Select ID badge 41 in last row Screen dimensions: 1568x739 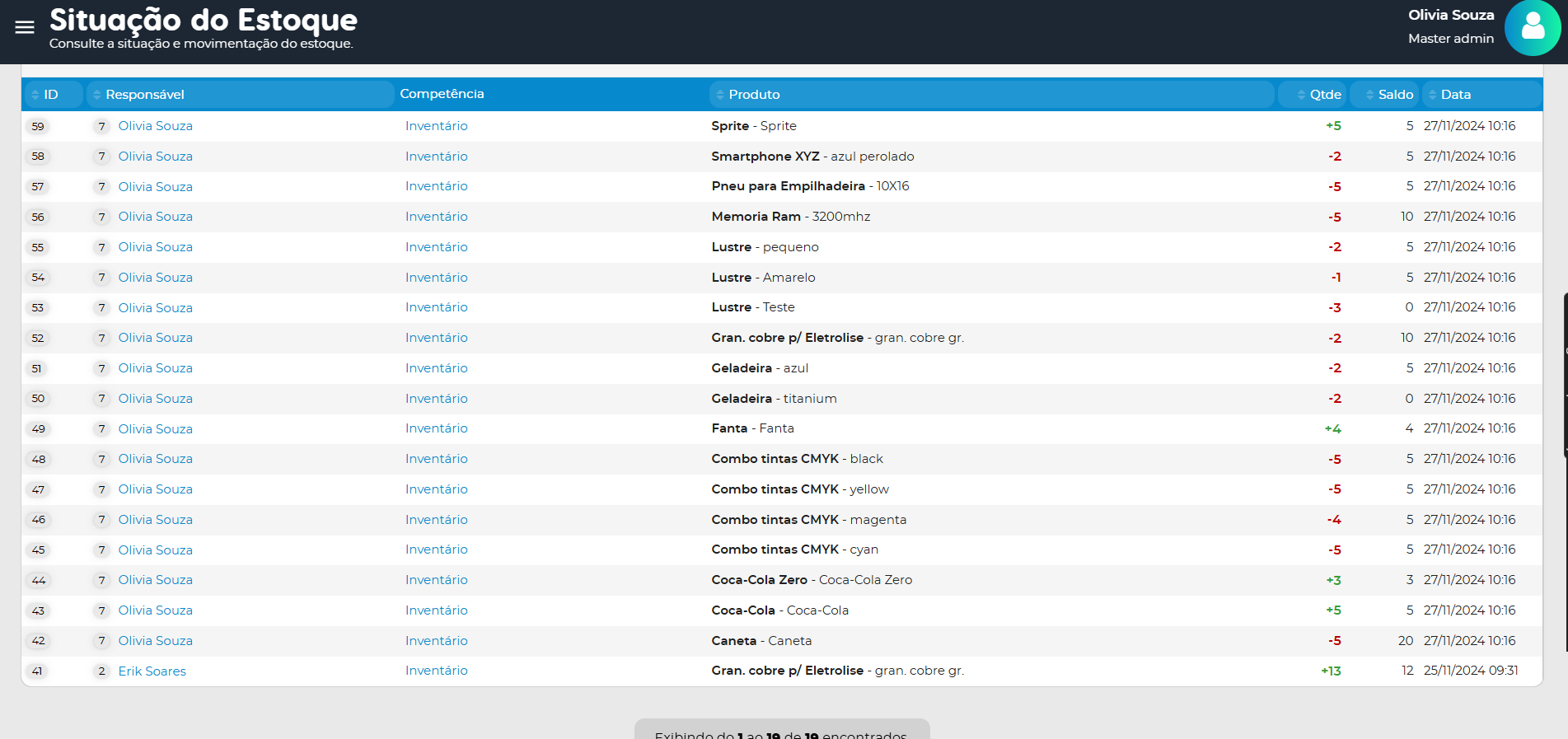(37, 671)
